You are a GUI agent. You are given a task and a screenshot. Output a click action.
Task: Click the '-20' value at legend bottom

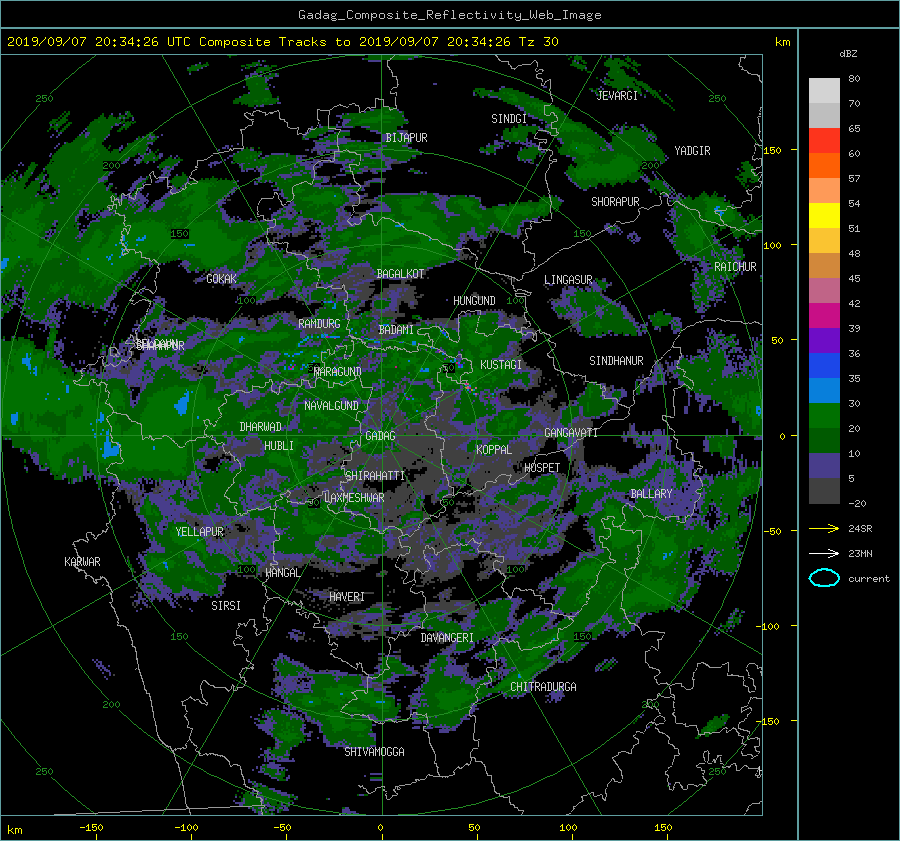click(856, 503)
